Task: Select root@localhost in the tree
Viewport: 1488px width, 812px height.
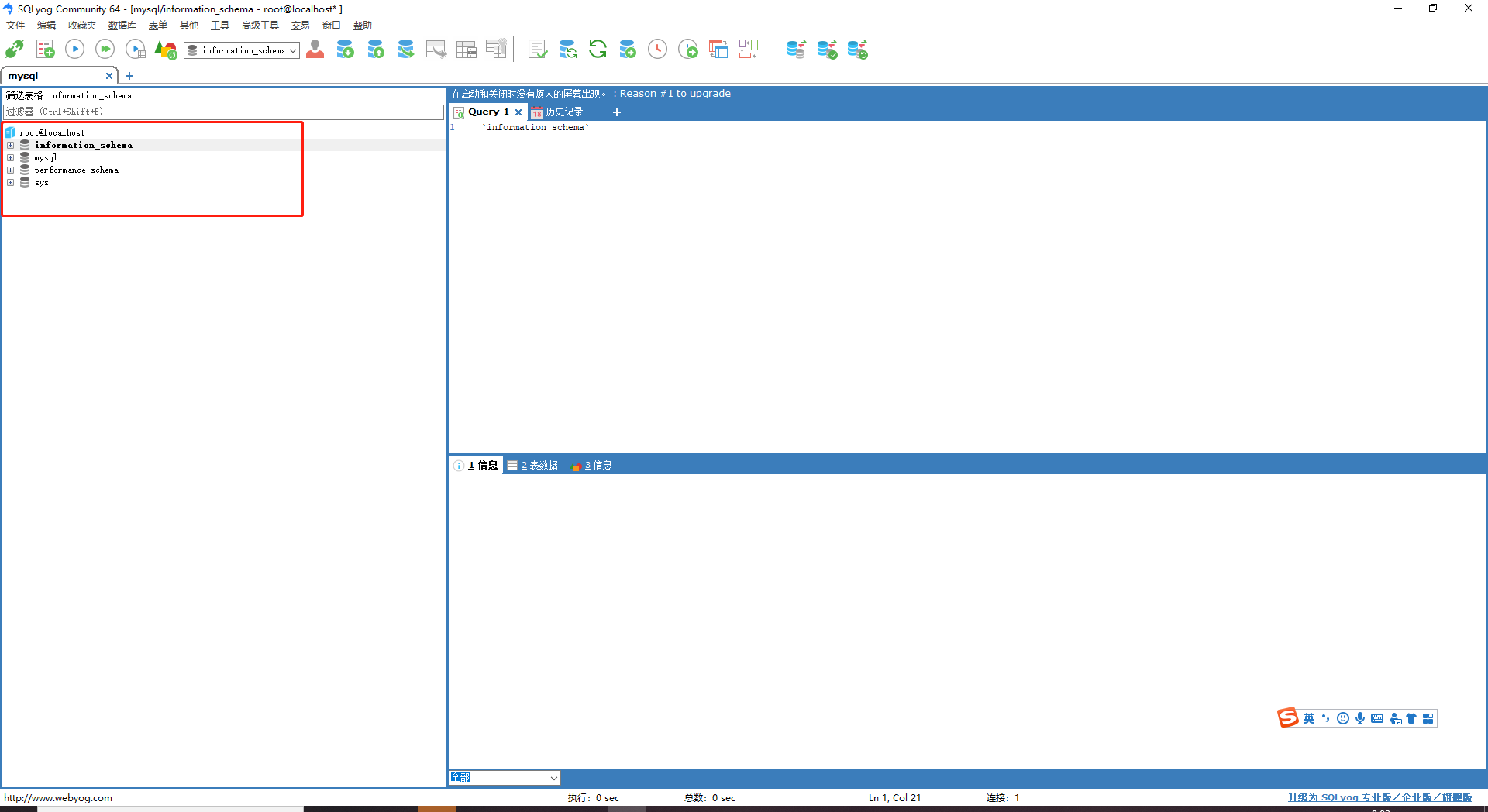Action: (x=52, y=132)
